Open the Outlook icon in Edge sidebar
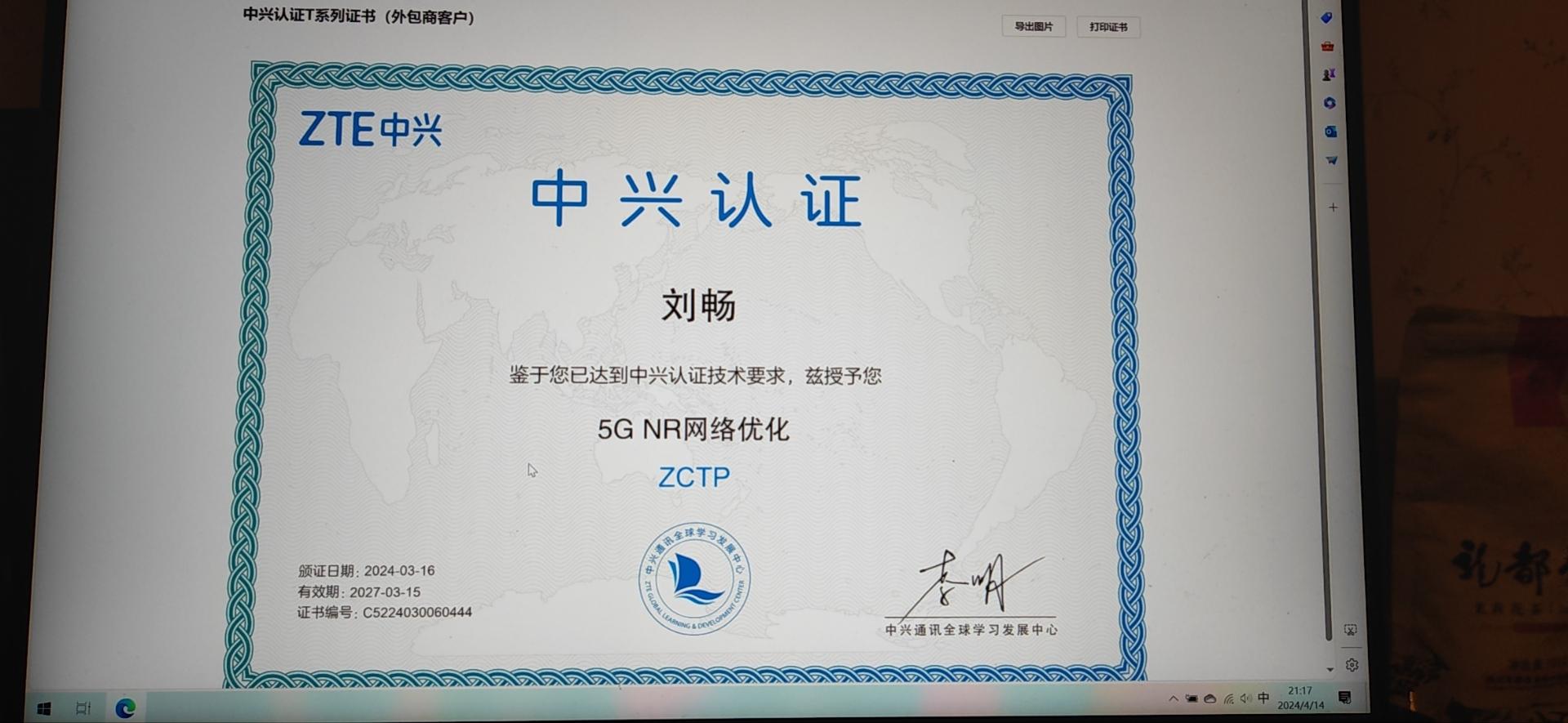 pos(1330,132)
